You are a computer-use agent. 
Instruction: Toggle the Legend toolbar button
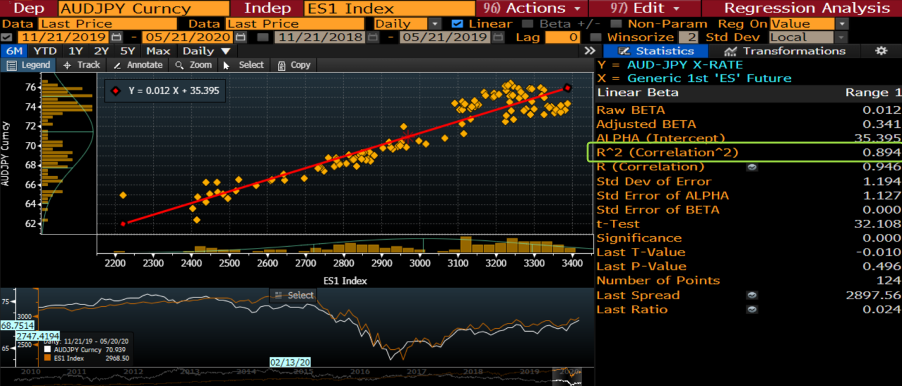[29, 65]
